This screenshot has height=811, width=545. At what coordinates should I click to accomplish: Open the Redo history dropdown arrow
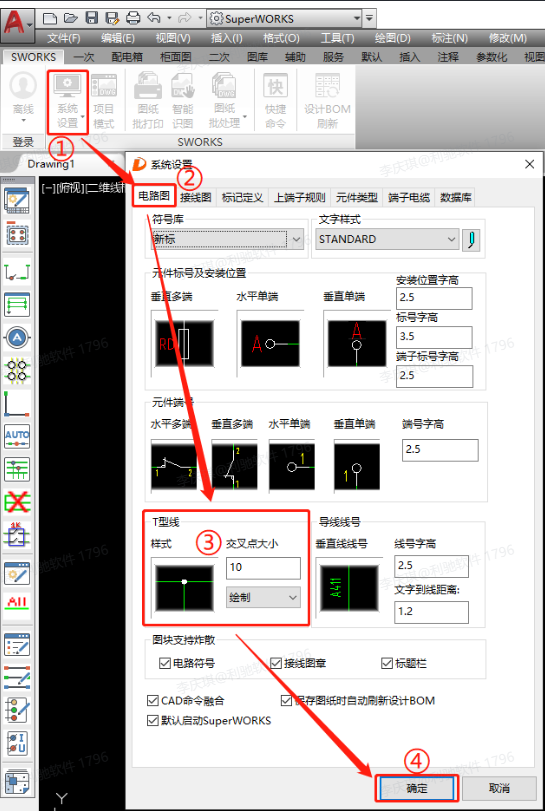pyautogui.click(x=201, y=19)
